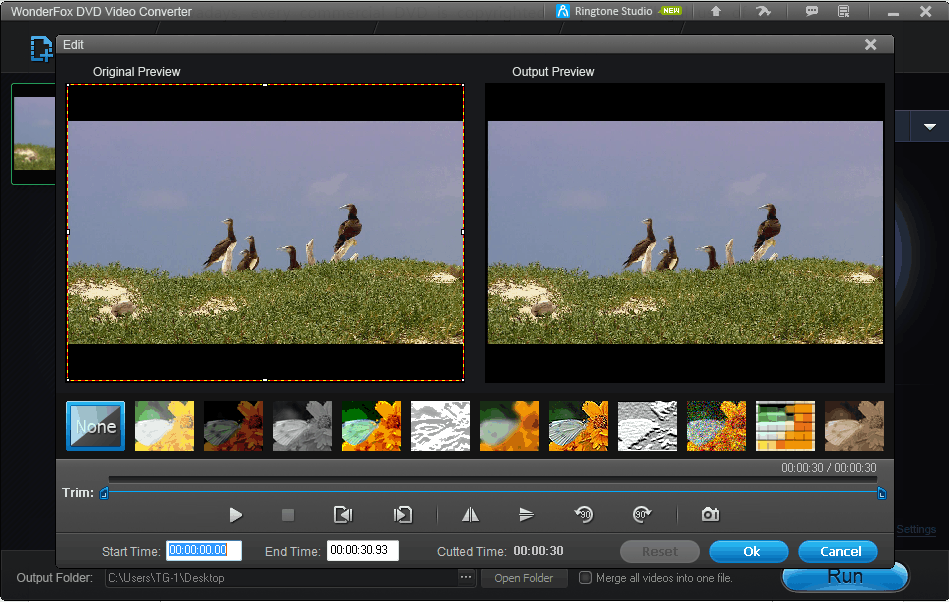949x602 pixels.
Task: Click the playback progress bar
Action: coord(493,479)
